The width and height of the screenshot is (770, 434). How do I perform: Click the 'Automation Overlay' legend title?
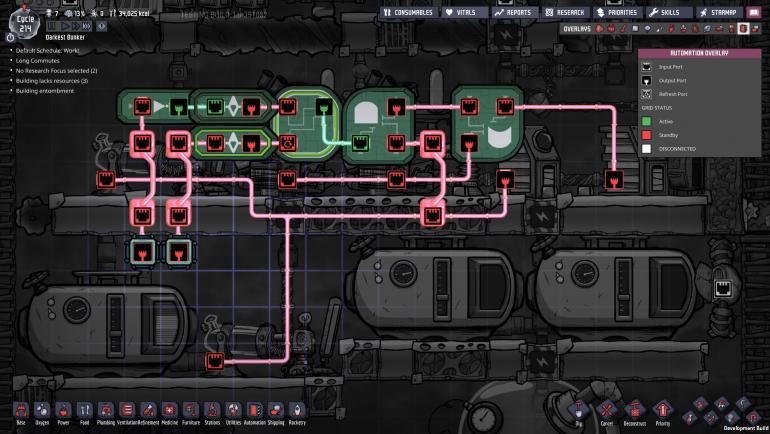[x=699, y=53]
